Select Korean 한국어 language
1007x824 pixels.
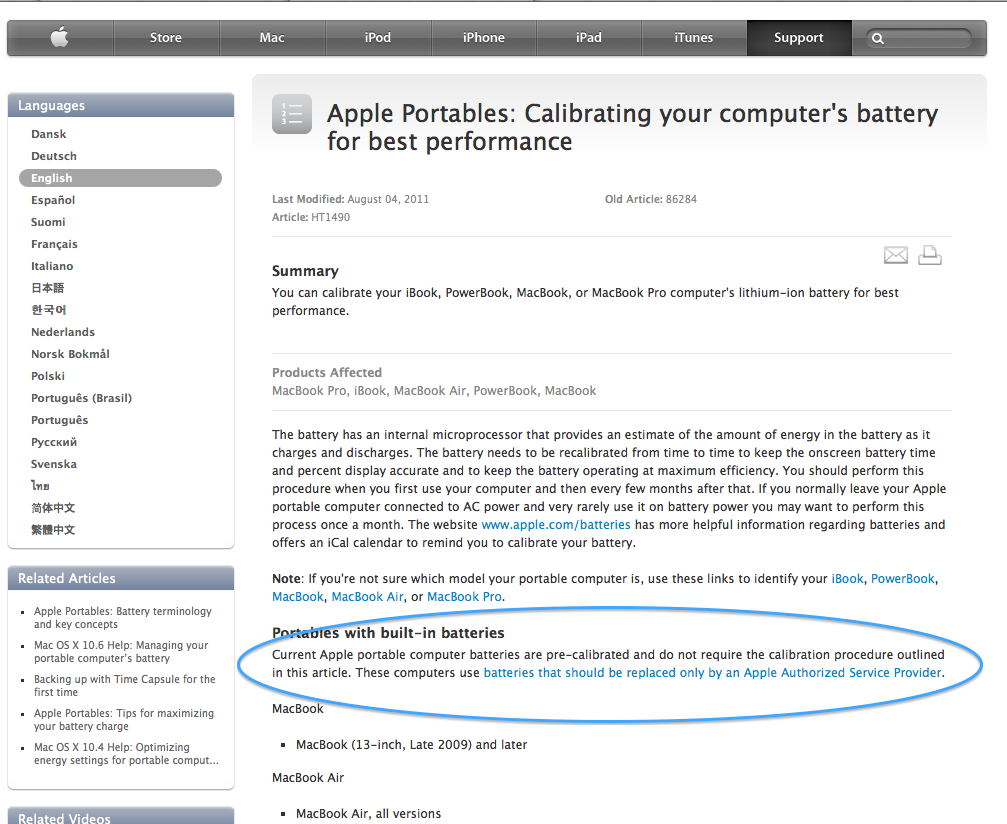49,310
